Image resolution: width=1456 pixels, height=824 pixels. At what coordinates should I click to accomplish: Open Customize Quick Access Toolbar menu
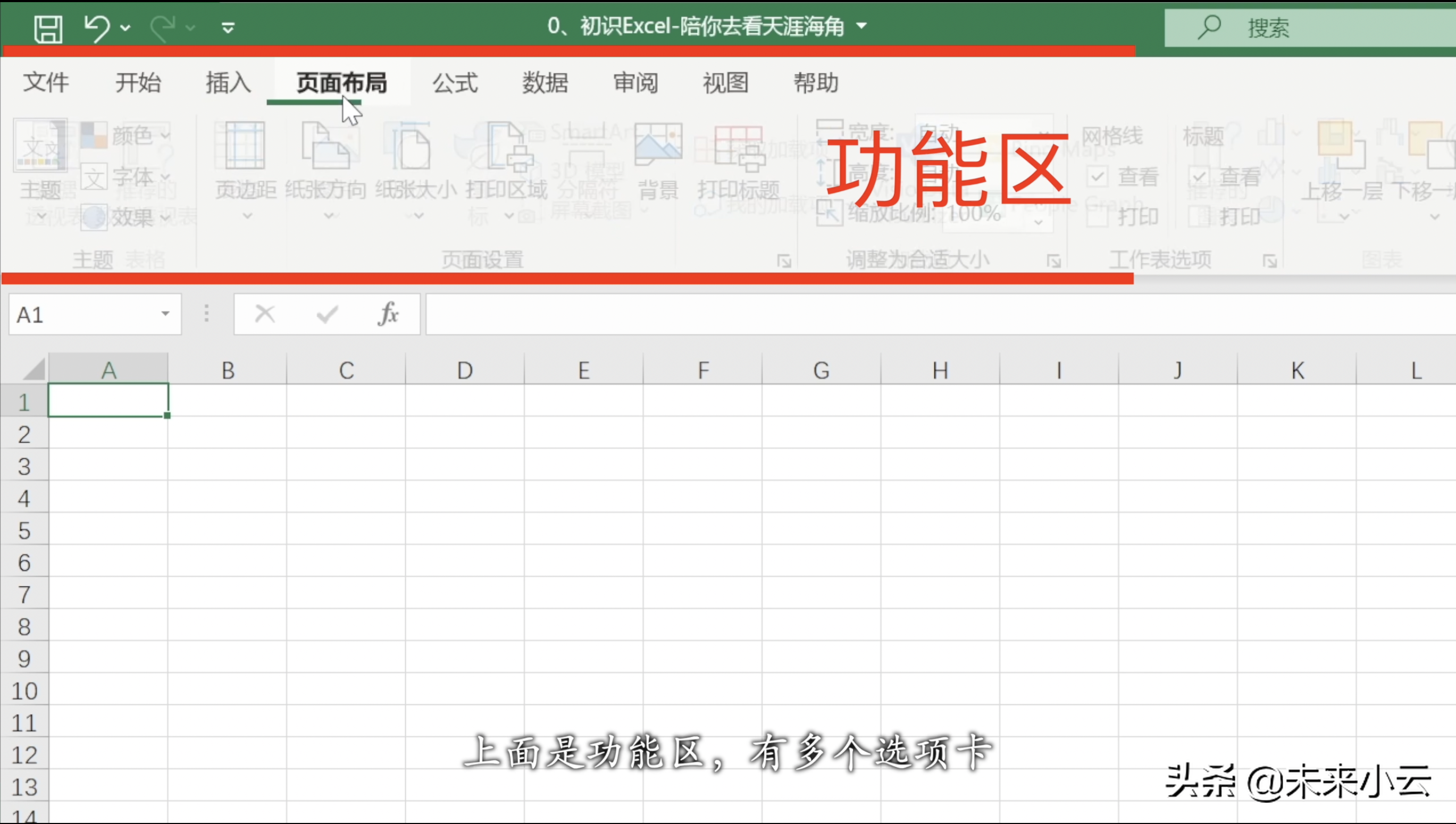tap(228, 27)
